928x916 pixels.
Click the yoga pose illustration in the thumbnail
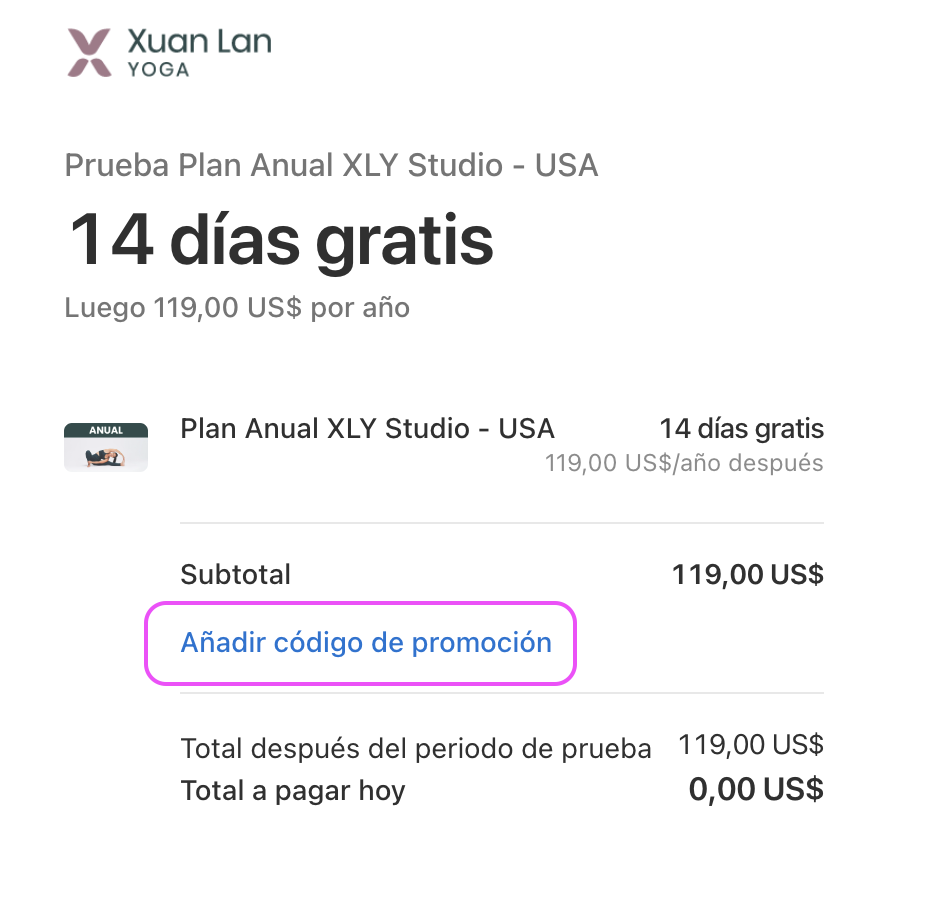(x=106, y=456)
